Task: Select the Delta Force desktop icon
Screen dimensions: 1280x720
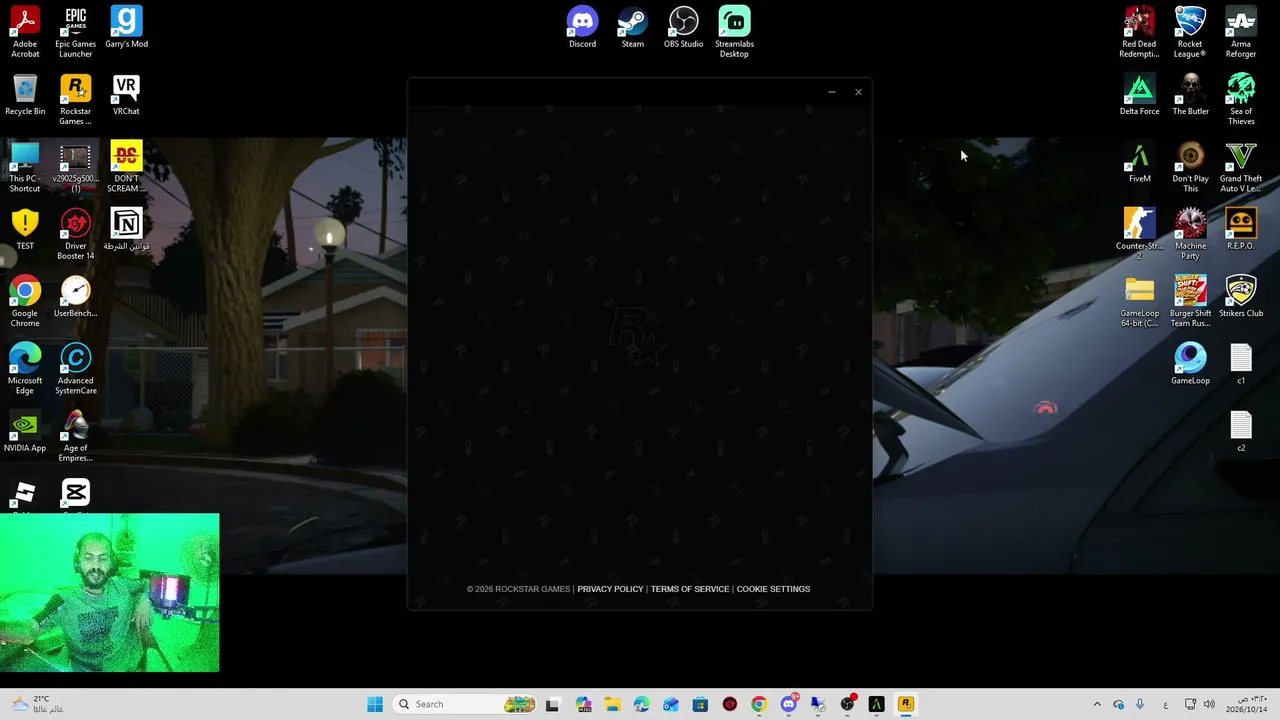Action: tap(1139, 95)
